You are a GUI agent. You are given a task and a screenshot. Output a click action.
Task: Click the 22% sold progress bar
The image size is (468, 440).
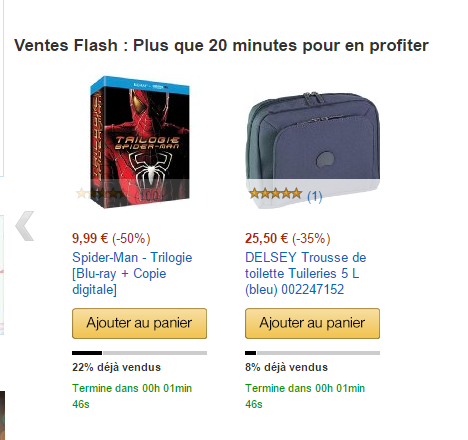click(139, 353)
